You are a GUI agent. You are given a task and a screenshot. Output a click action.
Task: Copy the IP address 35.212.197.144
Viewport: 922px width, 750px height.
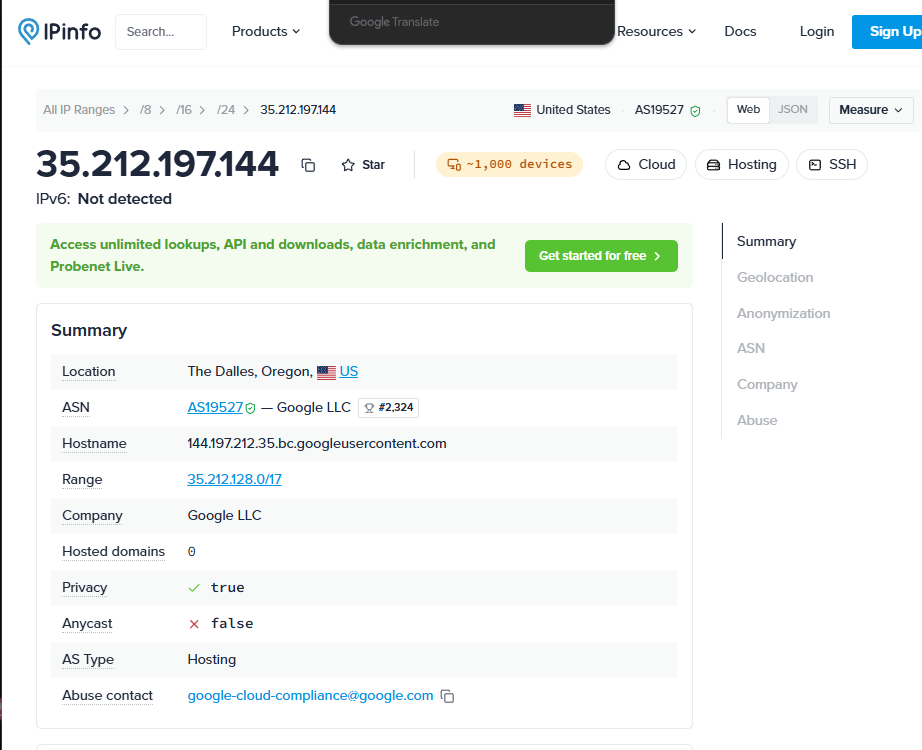click(x=308, y=165)
